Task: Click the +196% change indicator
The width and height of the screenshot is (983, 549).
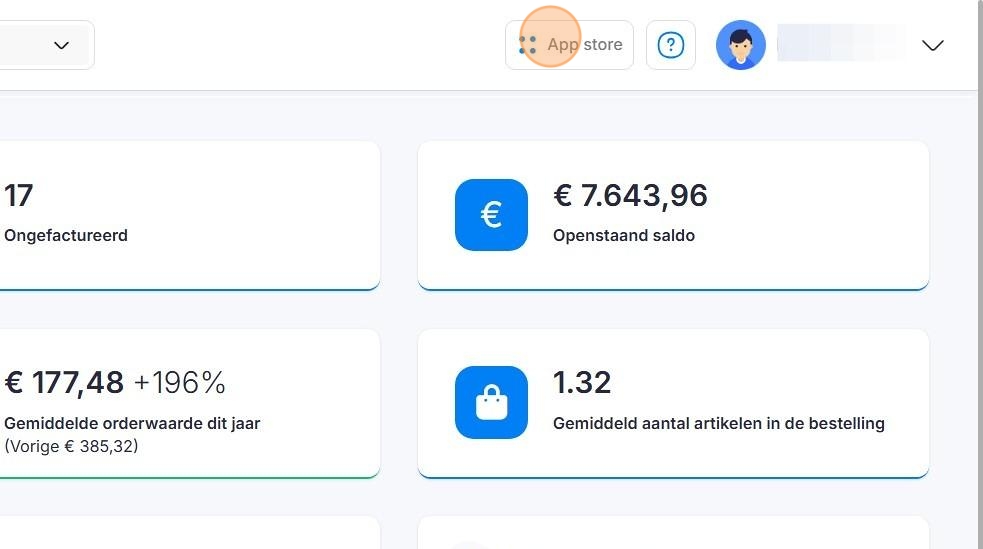Action: (x=180, y=382)
